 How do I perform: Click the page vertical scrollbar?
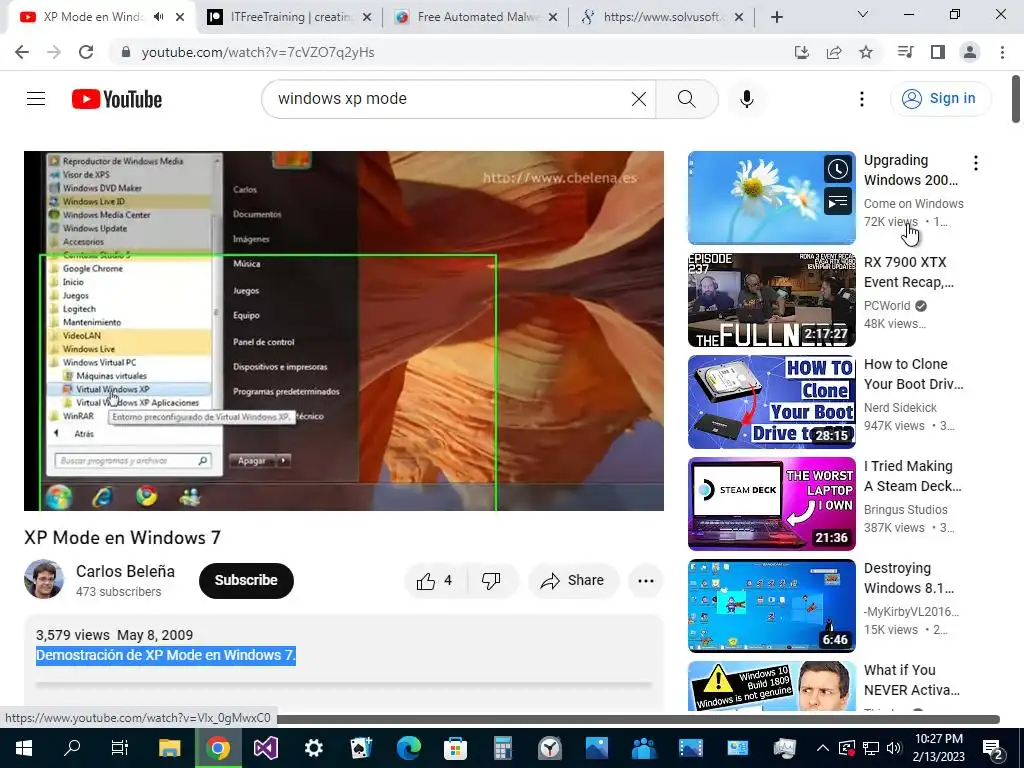tap(1016, 99)
